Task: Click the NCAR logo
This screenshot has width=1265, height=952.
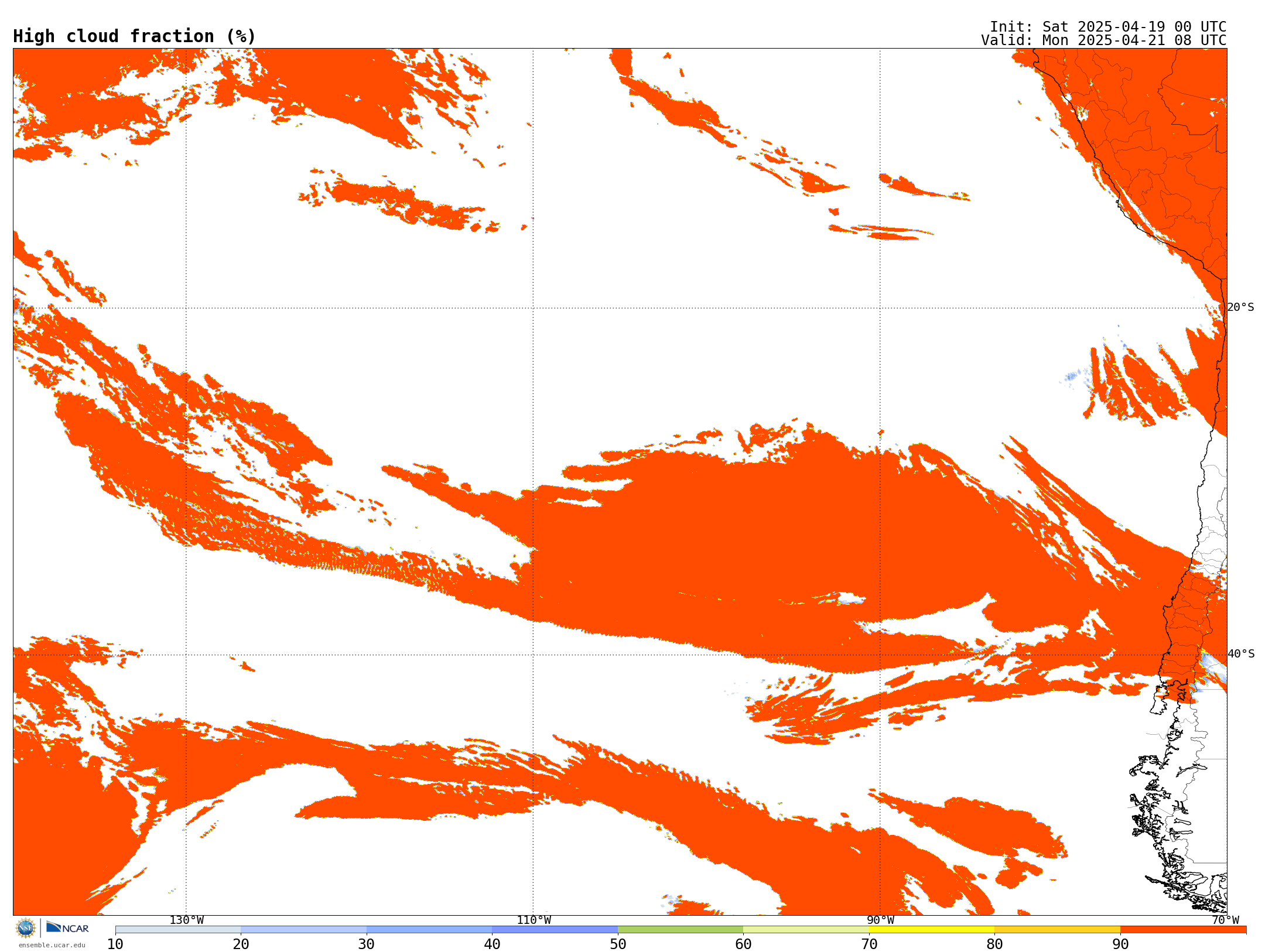Action: pos(67,928)
